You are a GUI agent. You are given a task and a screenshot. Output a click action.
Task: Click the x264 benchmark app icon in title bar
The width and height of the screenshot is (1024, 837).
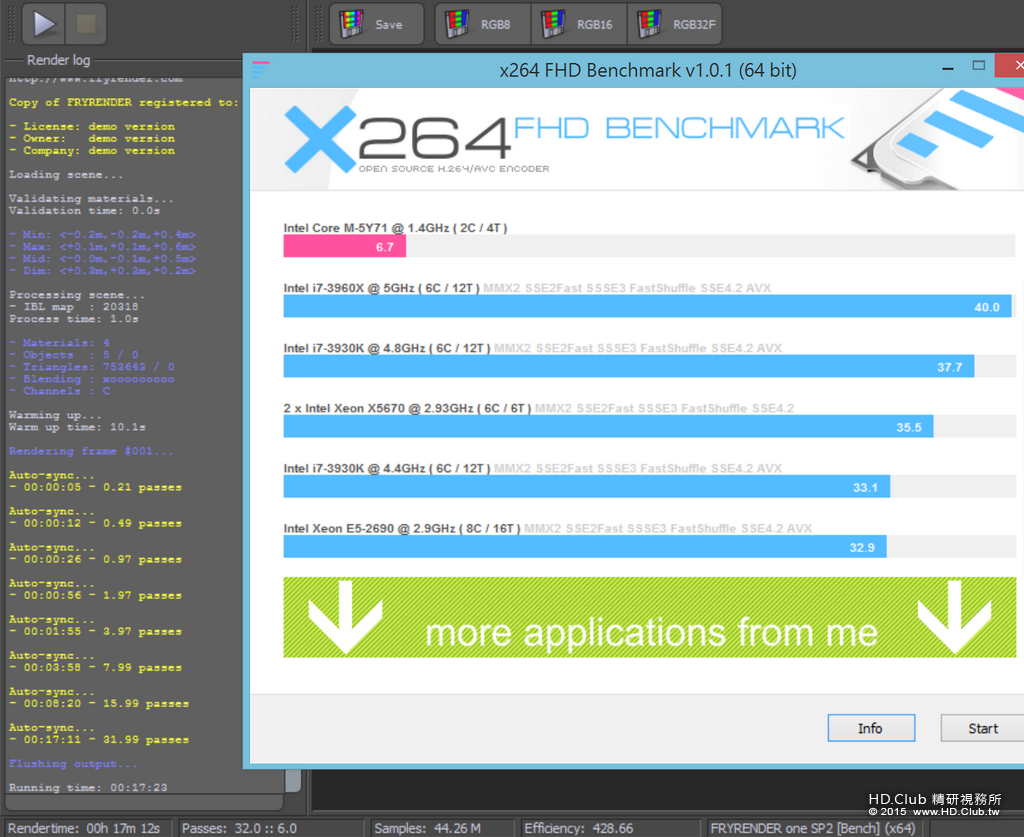point(260,69)
